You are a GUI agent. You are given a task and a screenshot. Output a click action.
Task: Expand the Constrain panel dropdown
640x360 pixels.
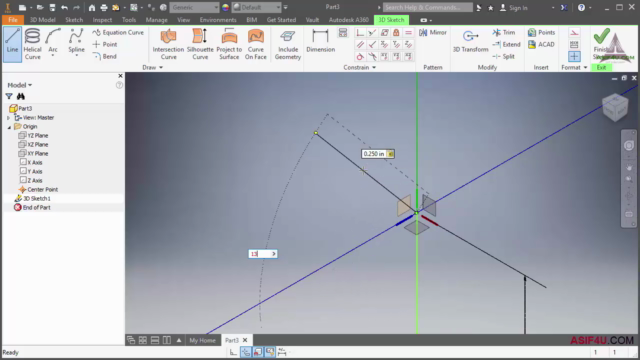coord(374,67)
